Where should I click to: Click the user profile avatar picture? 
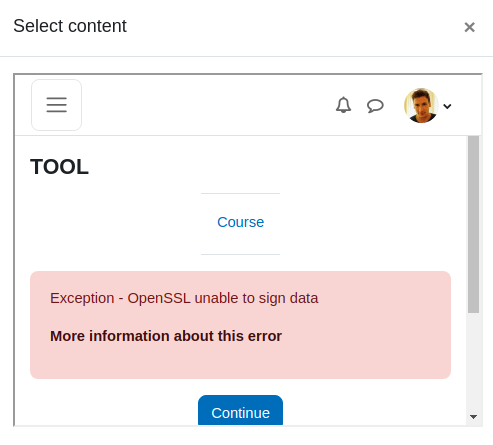421,105
